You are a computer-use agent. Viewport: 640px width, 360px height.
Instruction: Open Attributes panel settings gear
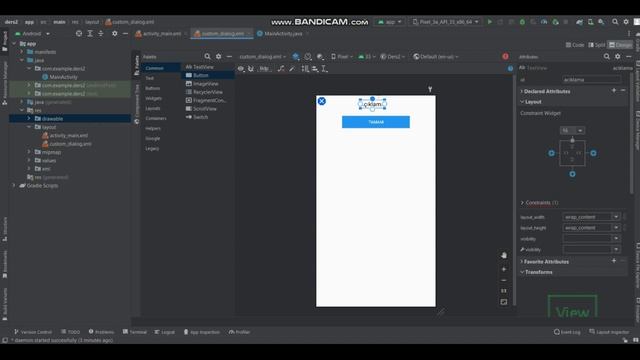pos(618,56)
